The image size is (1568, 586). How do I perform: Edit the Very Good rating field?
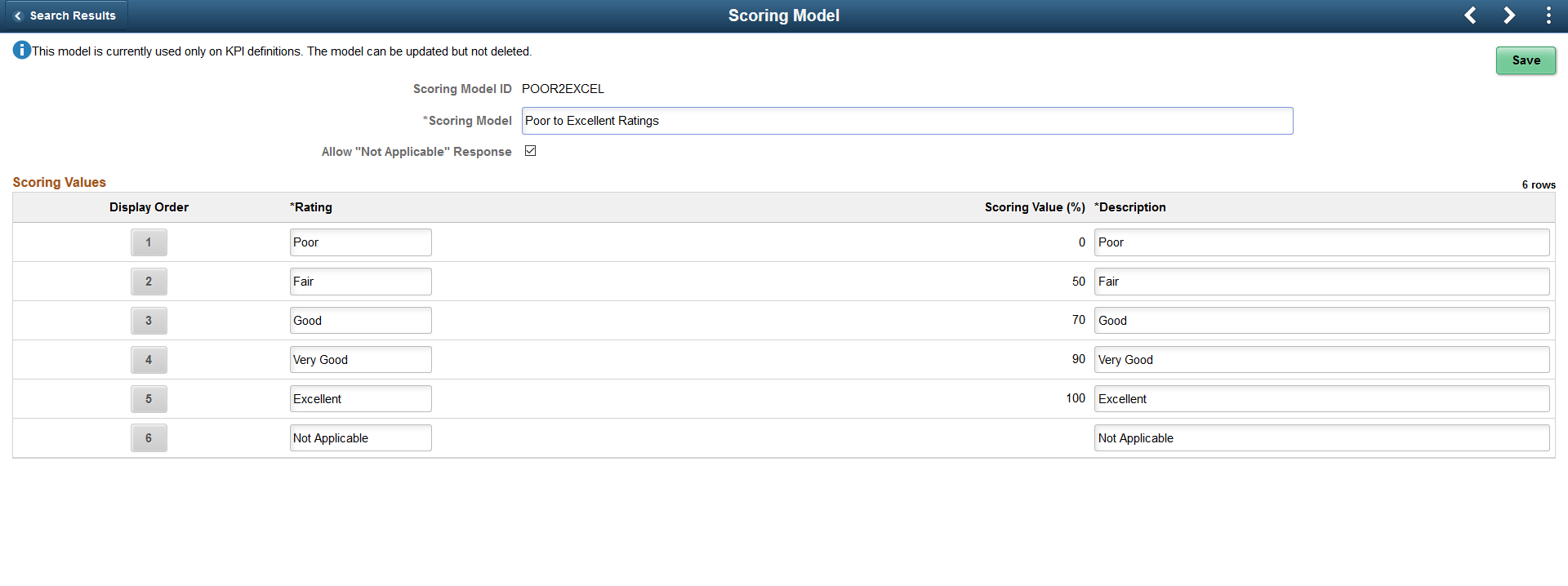[x=361, y=360]
